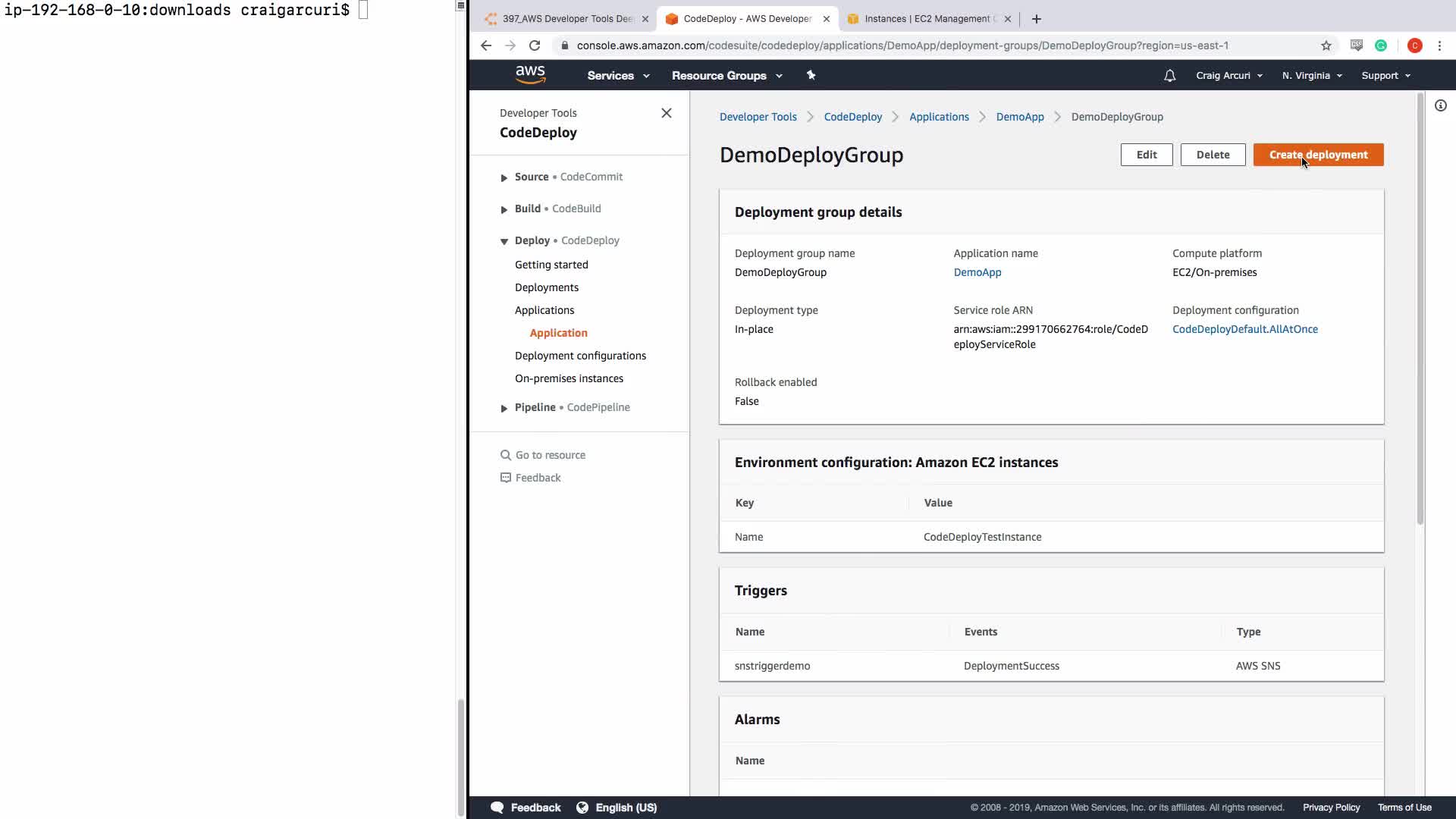Expand the Pipeline CodePipeline section
The width and height of the screenshot is (1456, 819).
click(504, 408)
